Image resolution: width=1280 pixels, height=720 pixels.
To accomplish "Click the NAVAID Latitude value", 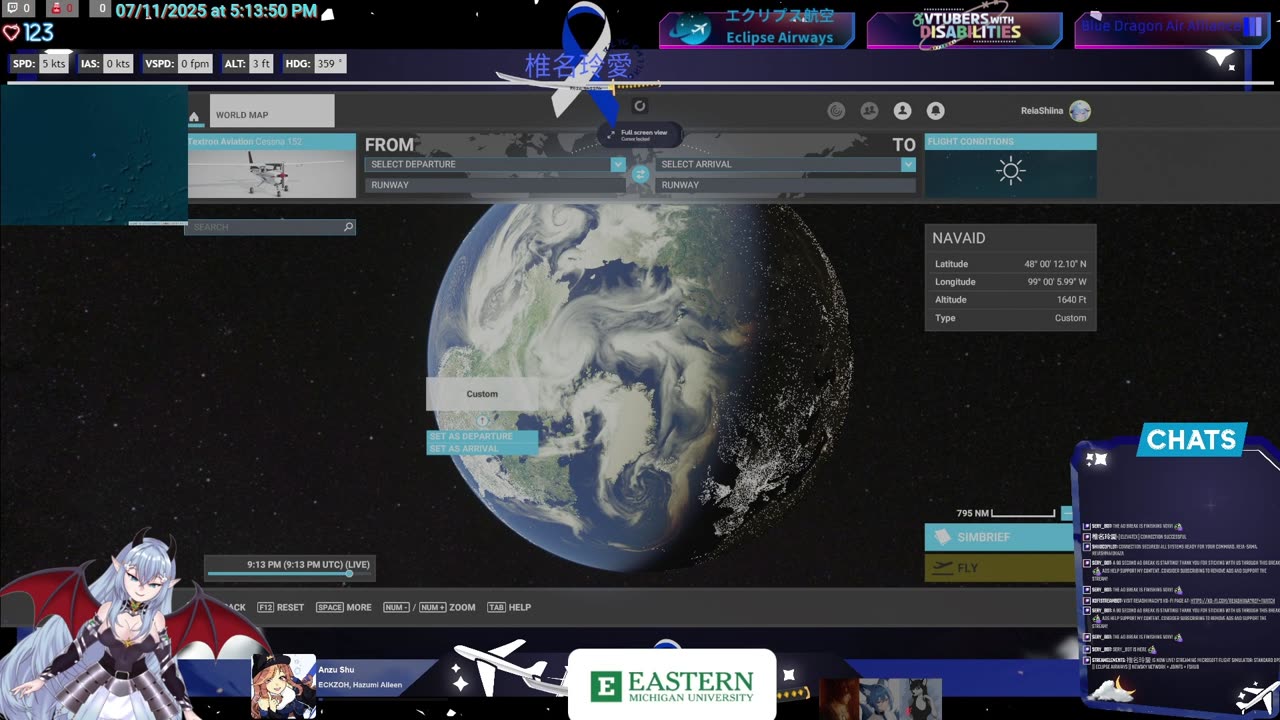I will pyautogui.click(x=1054, y=264).
